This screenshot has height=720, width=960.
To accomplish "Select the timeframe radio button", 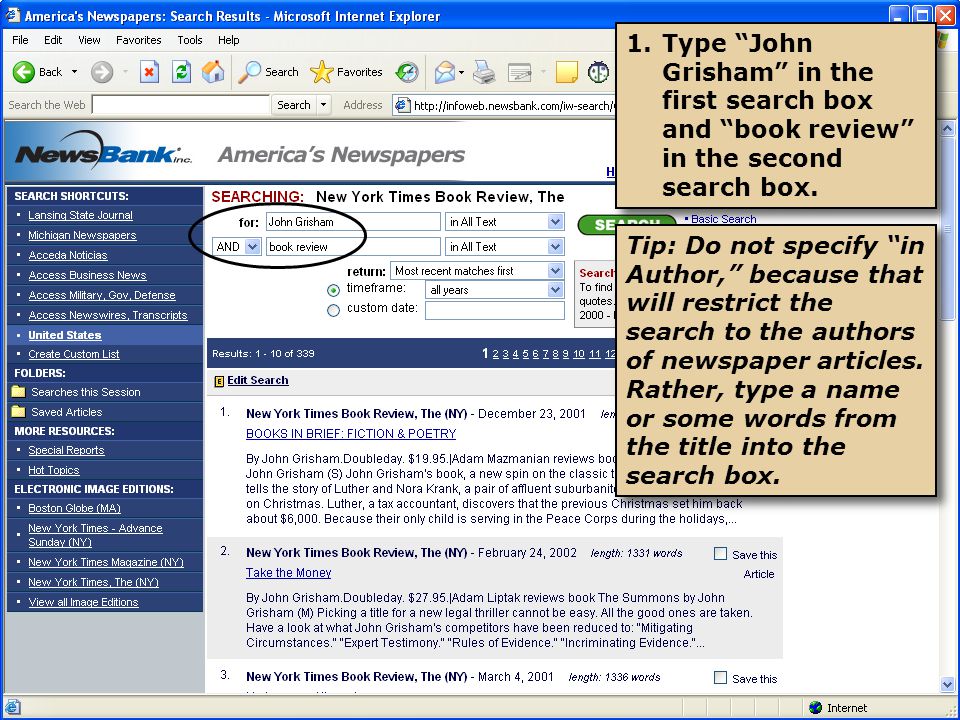I will (x=333, y=290).
